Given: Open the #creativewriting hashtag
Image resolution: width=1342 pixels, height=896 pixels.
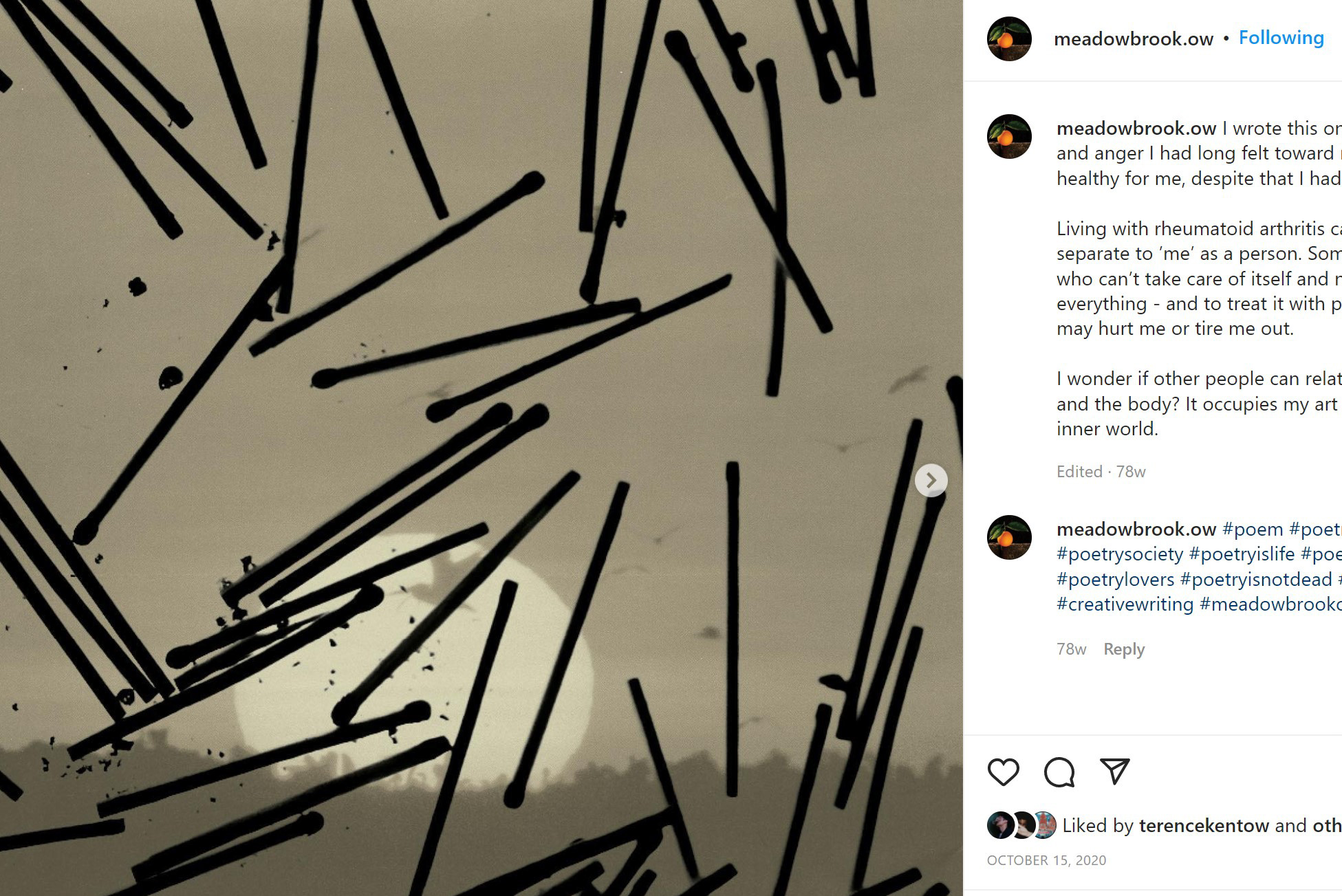Looking at the screenshot, I should (x=1125, y=604).
